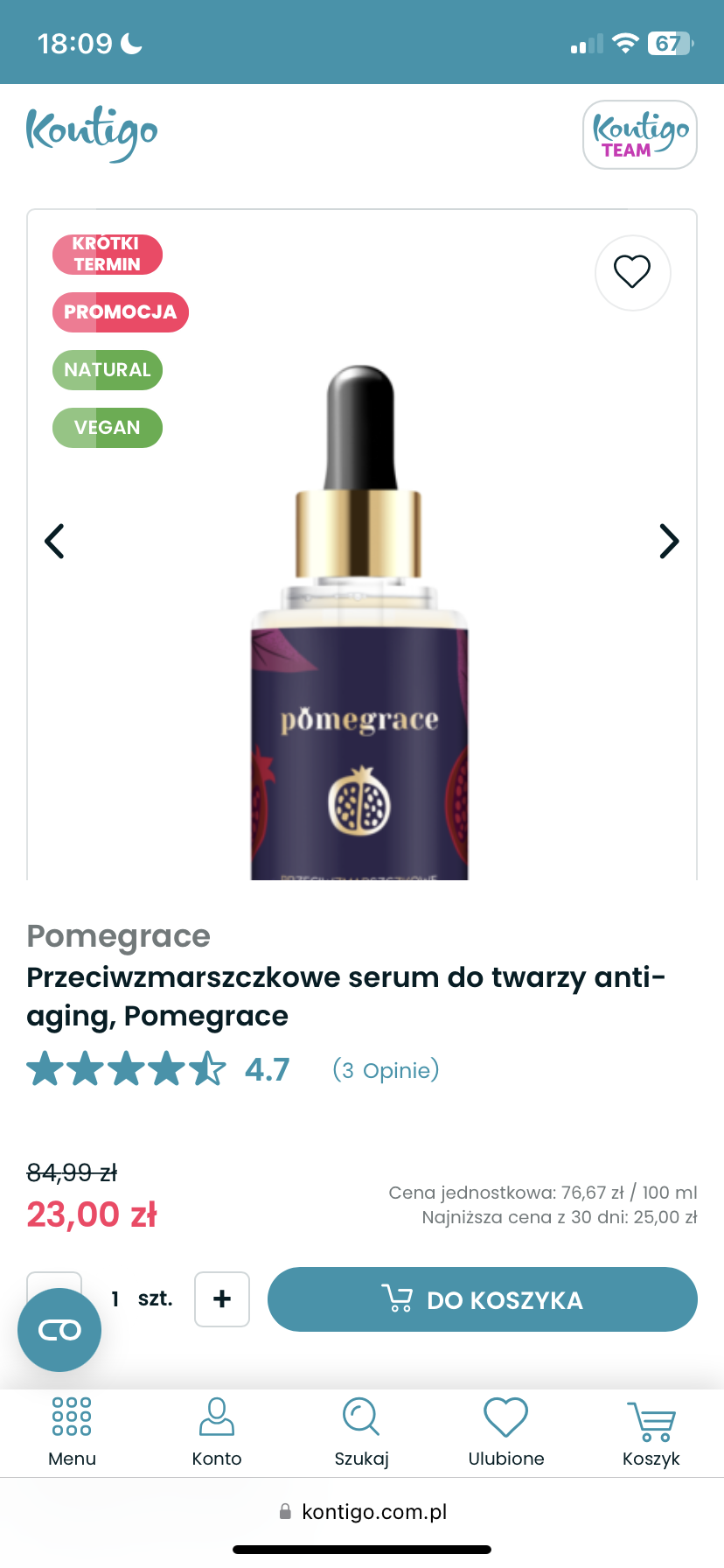Tap the Pomegrace serum product image
Viewport: 724px width, 1568px height.
[x=360, y=621]
